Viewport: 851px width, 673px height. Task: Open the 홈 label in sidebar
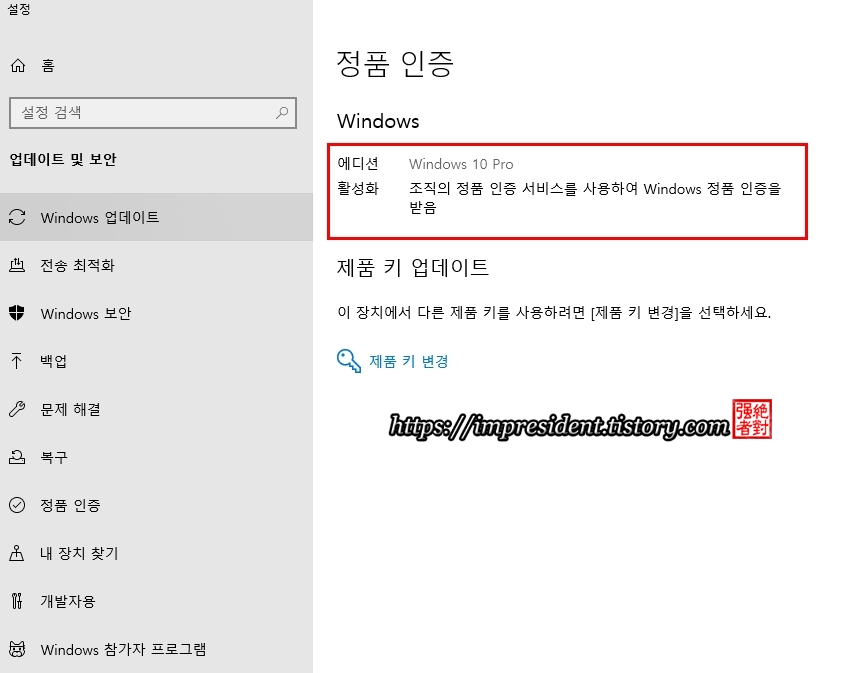coord(48,66)
